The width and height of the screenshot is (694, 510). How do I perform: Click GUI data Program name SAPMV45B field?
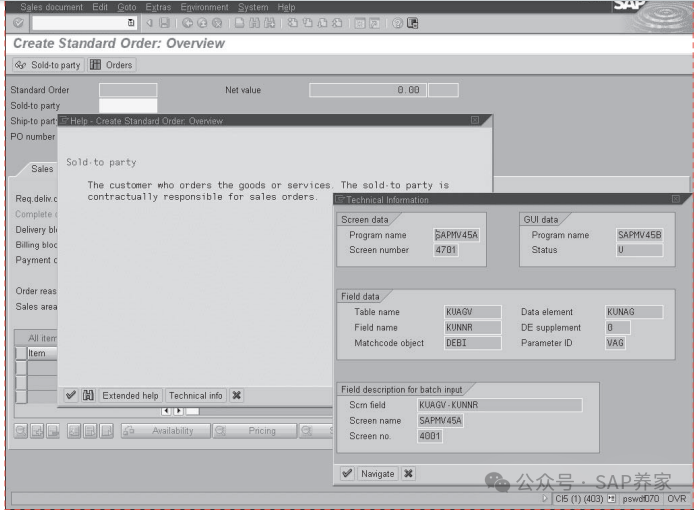[x=640, y=235]
